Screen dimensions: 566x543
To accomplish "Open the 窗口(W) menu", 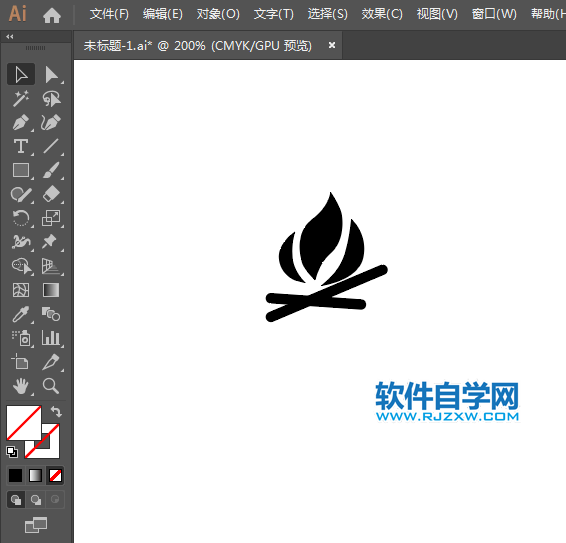I will (x=494, y=14).
